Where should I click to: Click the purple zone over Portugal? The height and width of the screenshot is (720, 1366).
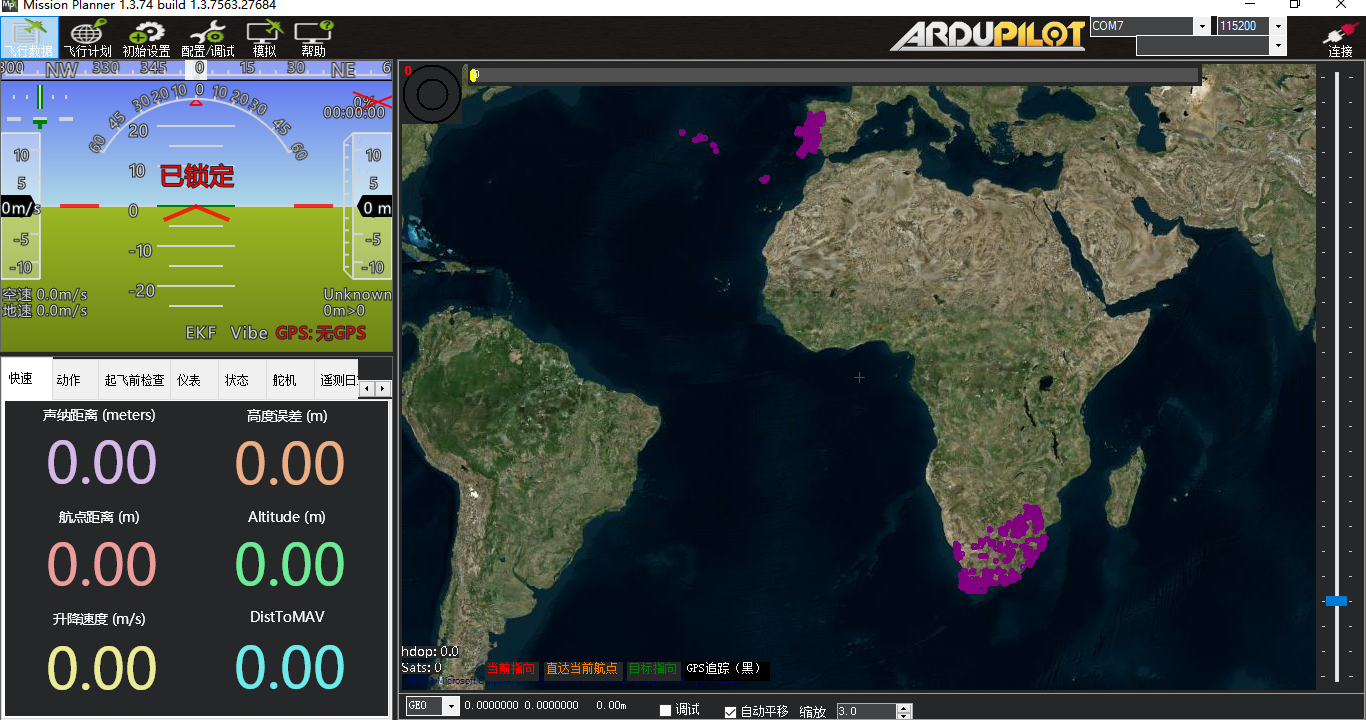click(x=811, y=133)
